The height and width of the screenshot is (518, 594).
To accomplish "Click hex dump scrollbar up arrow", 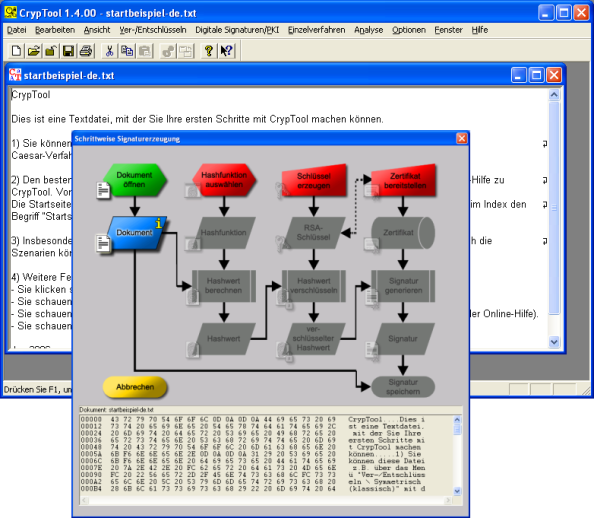I will 457,420.
